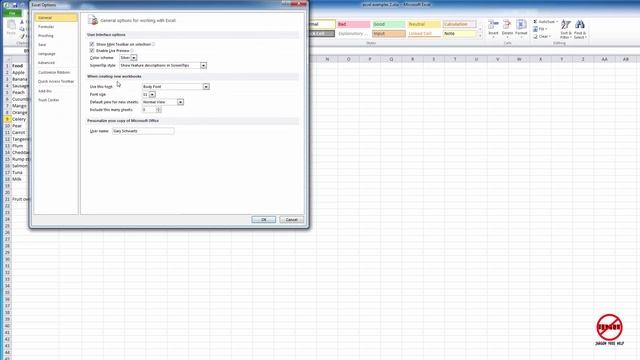Click the Format cells icon
The height and width of the screenshot is (360, 640).
coord(521,24)
